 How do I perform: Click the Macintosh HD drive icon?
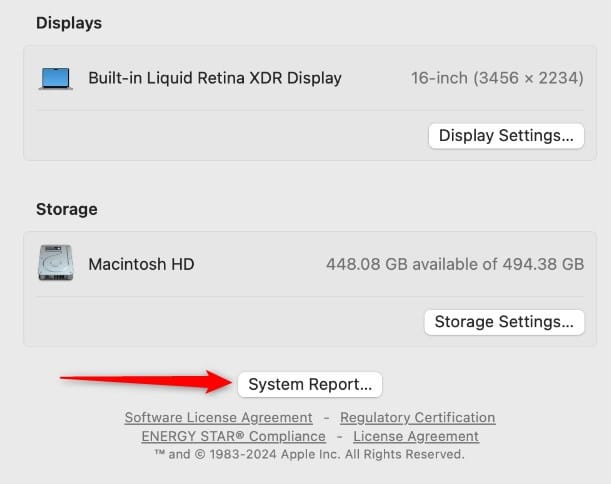click(x=55, y=264)
